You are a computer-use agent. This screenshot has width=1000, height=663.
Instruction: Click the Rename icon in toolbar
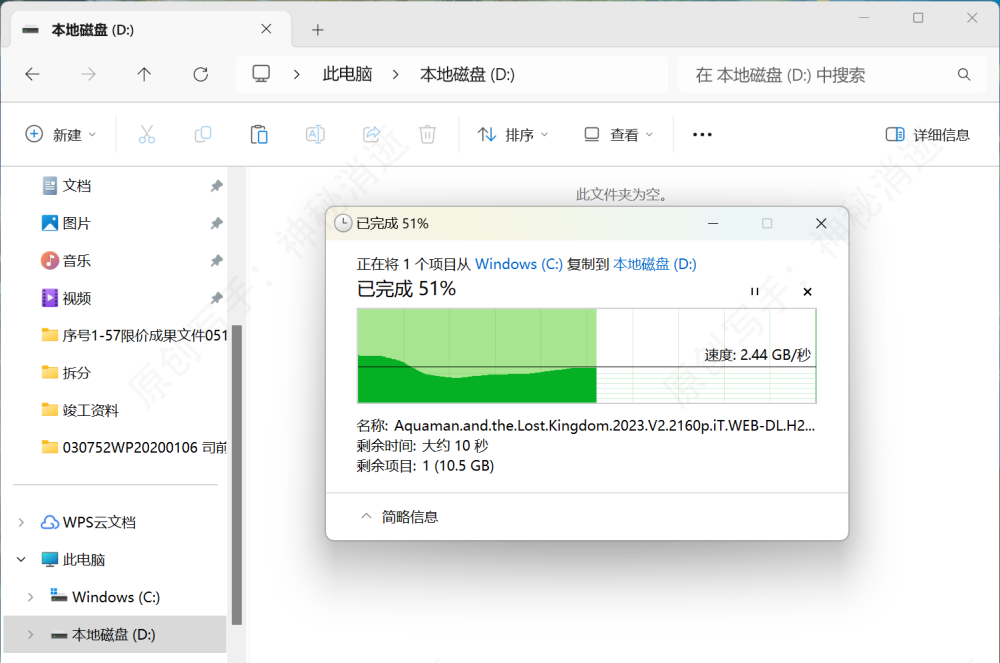coord(315,135)
